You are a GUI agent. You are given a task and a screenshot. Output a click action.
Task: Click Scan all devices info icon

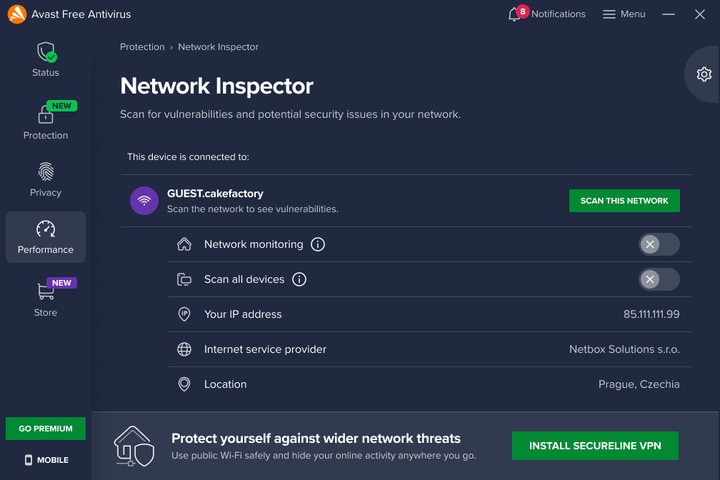click(x=299, y=279)
